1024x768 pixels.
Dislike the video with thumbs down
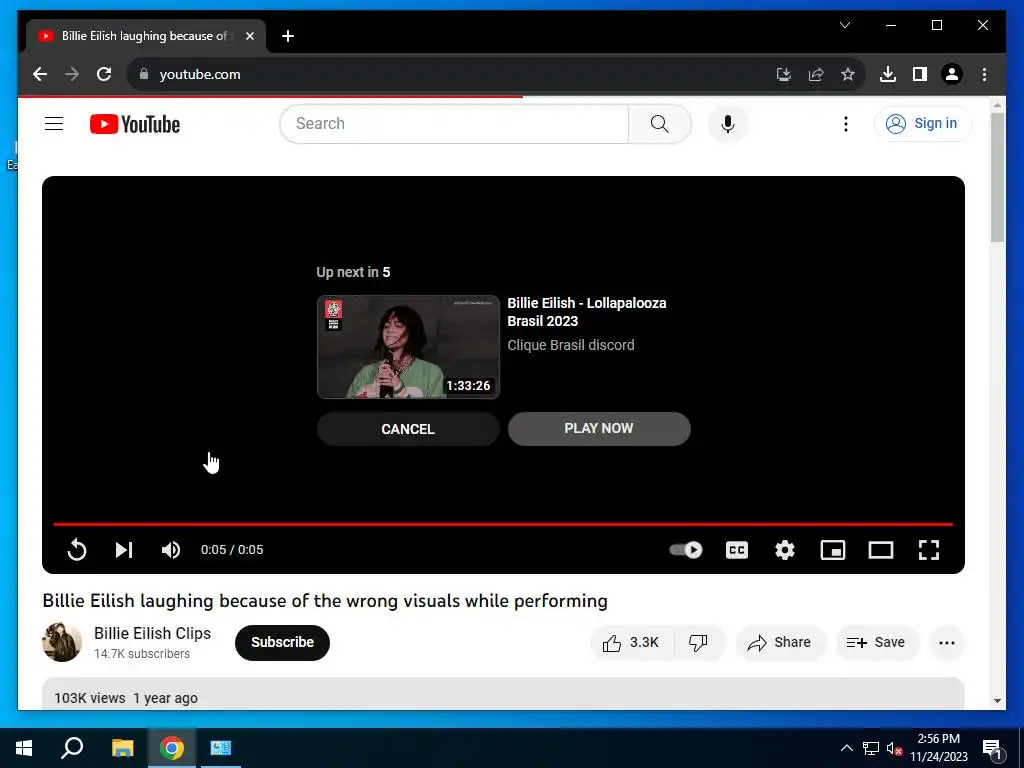(699, 643)
